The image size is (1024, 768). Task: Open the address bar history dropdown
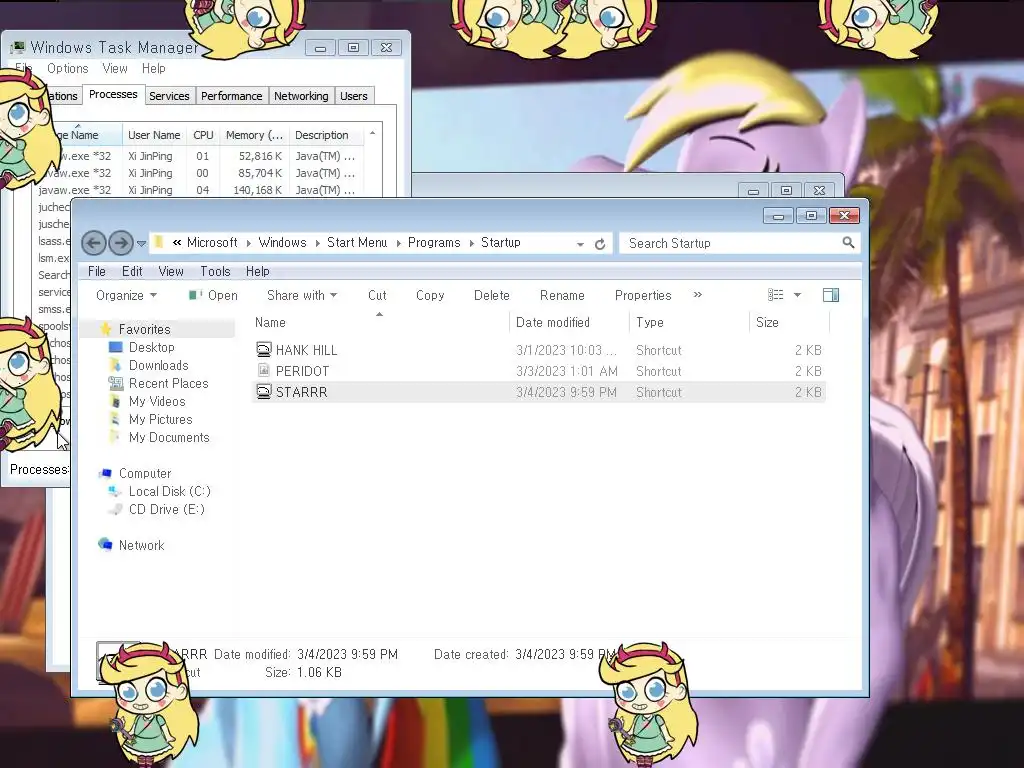[580, 244]
